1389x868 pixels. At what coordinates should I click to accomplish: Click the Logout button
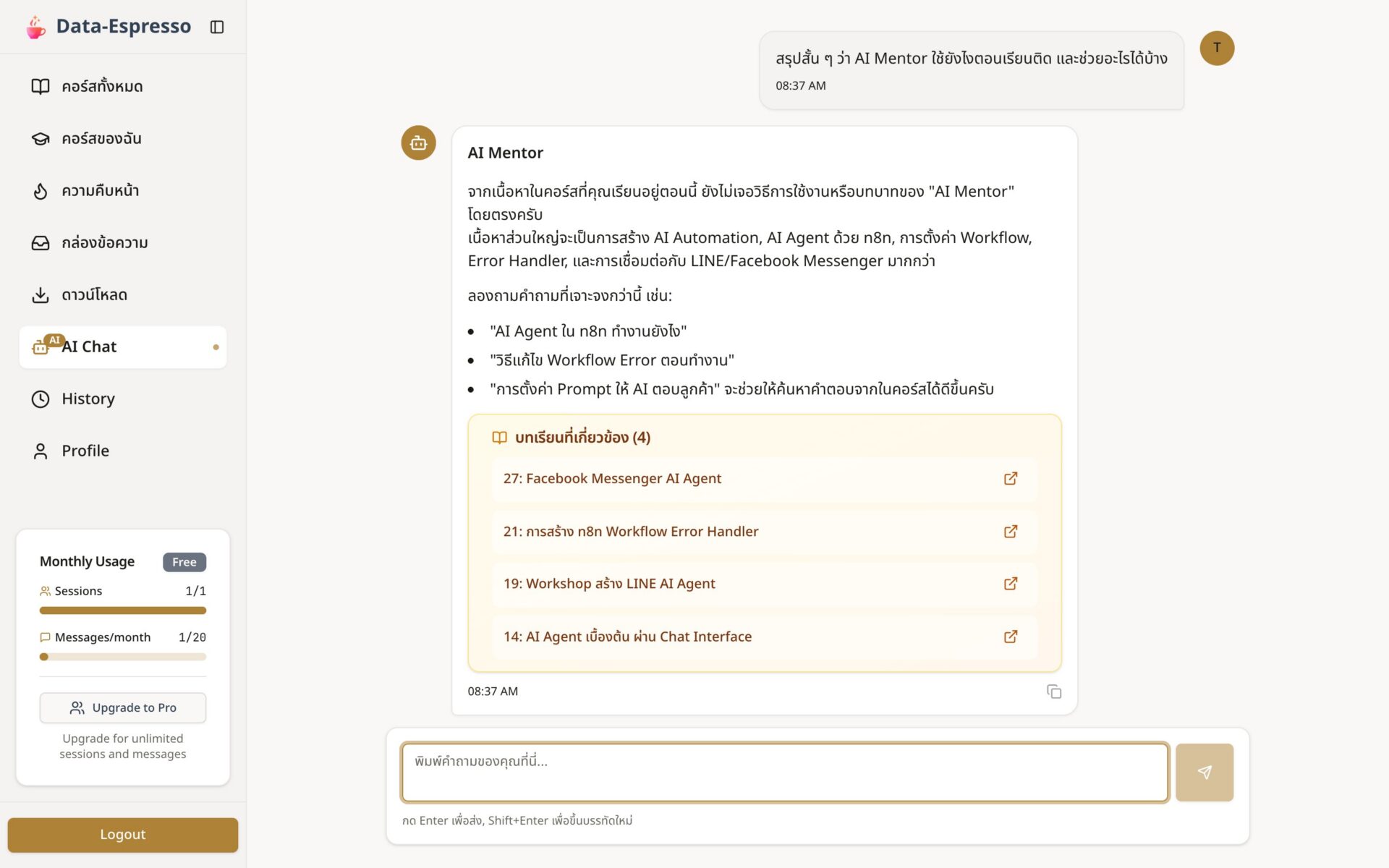(x=123, y=834)
